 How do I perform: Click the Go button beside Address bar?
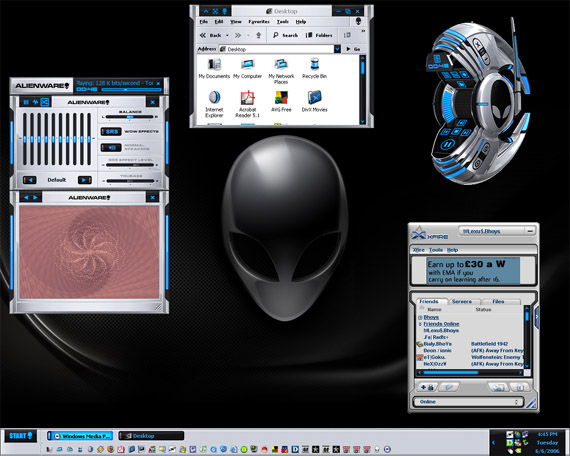pyautogui.click(x=353, y=49)
